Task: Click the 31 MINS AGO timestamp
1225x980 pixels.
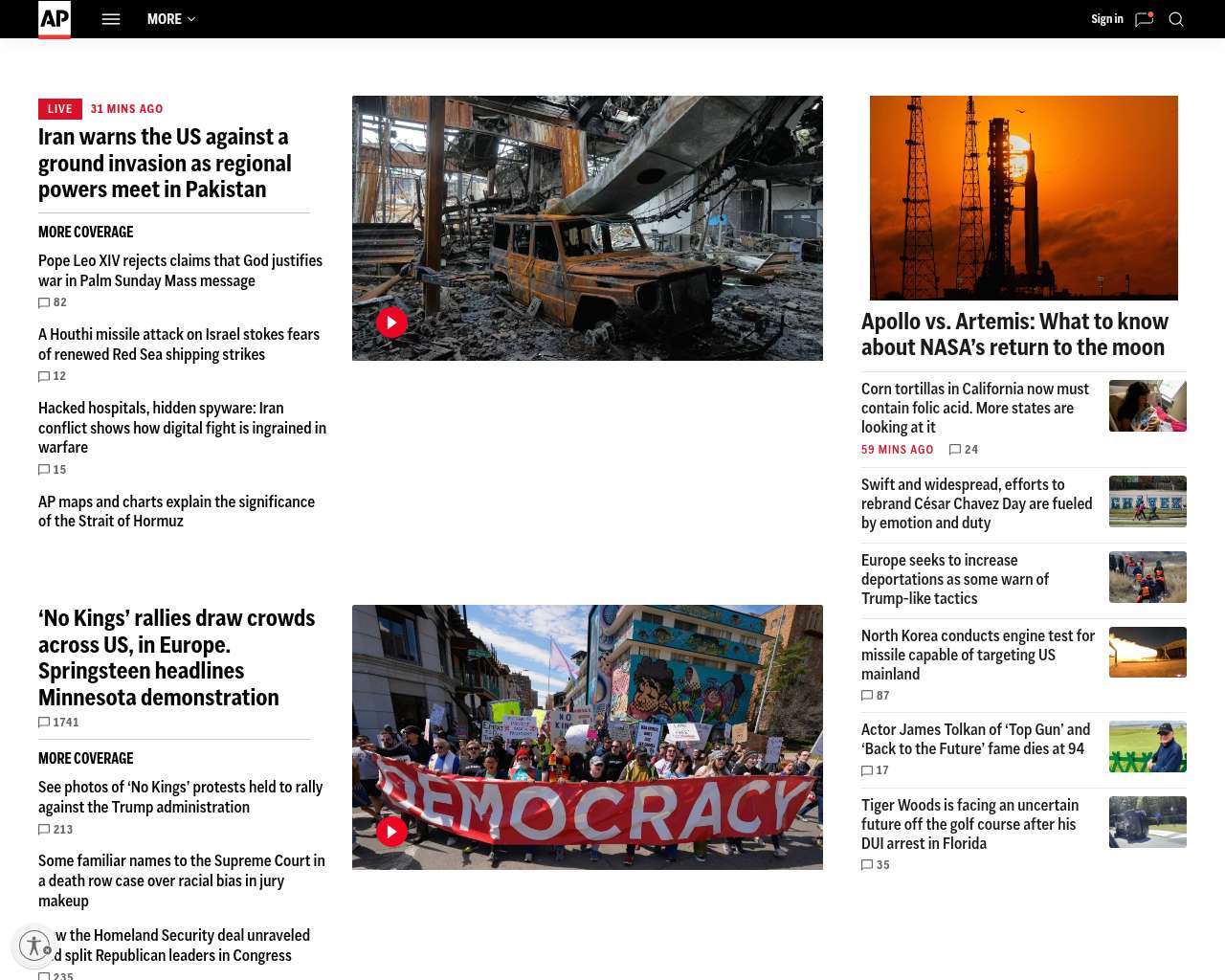Action: [x=126, y=109]
